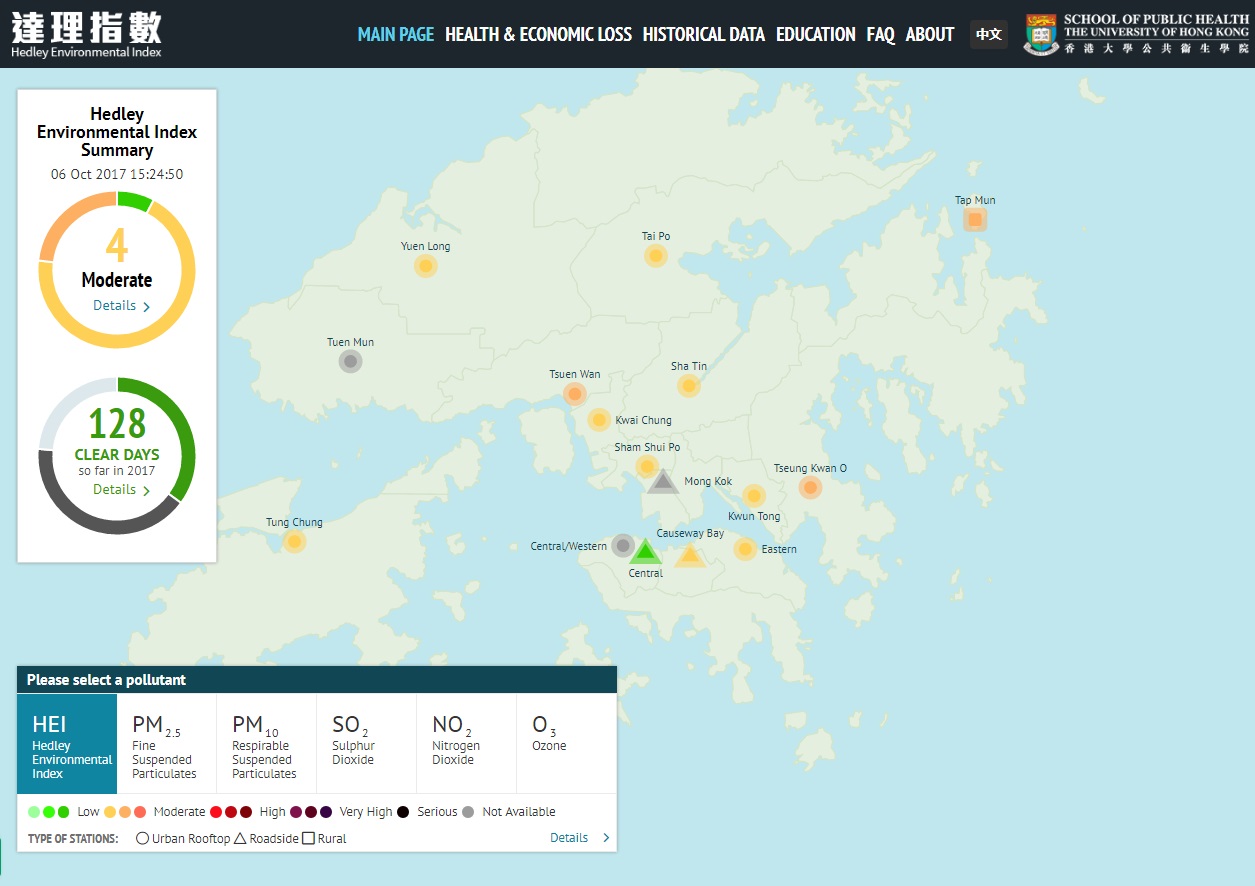
Task: Select the Central roadside green triangle marker
Action: [x=646, y=552]
